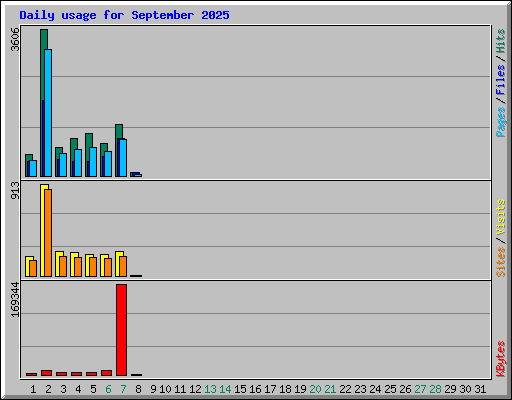
Task: Click day label 15 on the axis
Action: pyautogui.click(x=240, y=389)
